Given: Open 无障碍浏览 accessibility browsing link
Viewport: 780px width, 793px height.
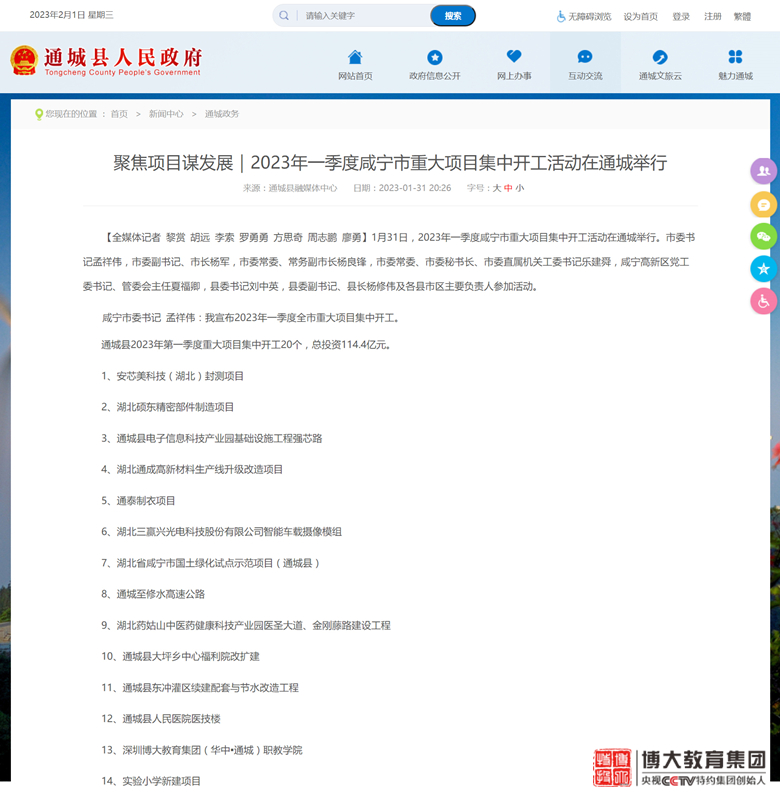Looking at the screenshot, I should (589, 17).
